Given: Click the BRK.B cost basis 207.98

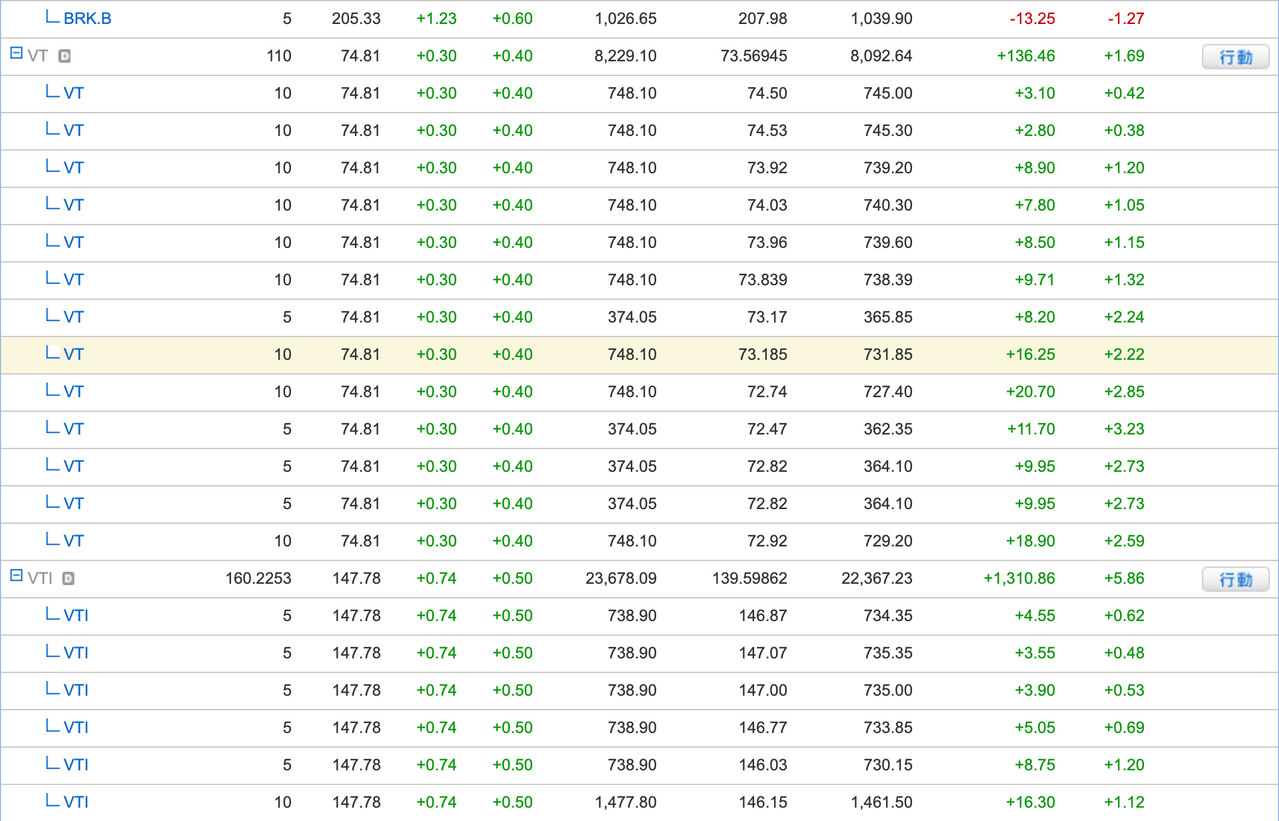Looking at the screenshot, I should coord(763,19).
